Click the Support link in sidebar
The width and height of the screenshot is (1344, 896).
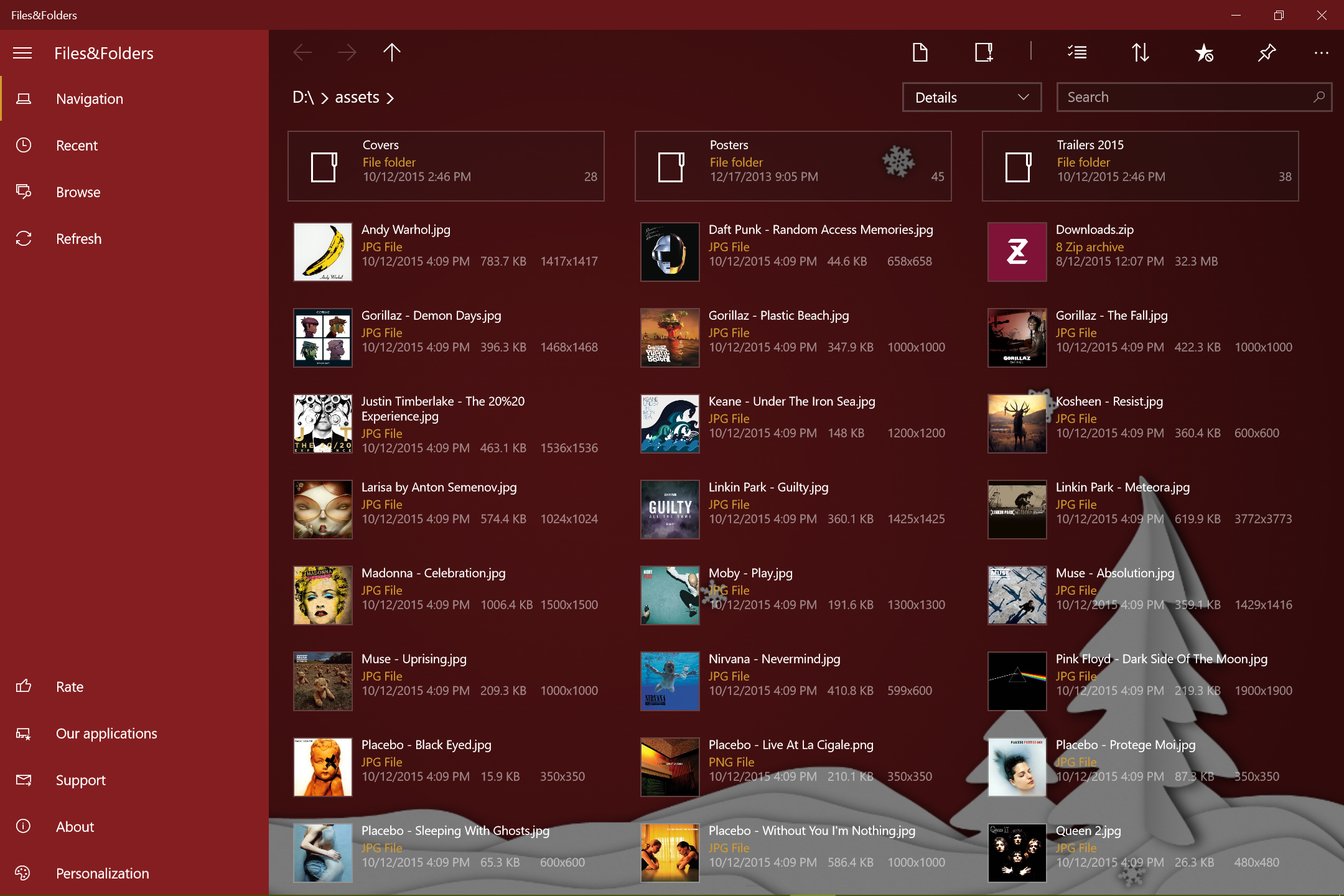tap(80, 780)
